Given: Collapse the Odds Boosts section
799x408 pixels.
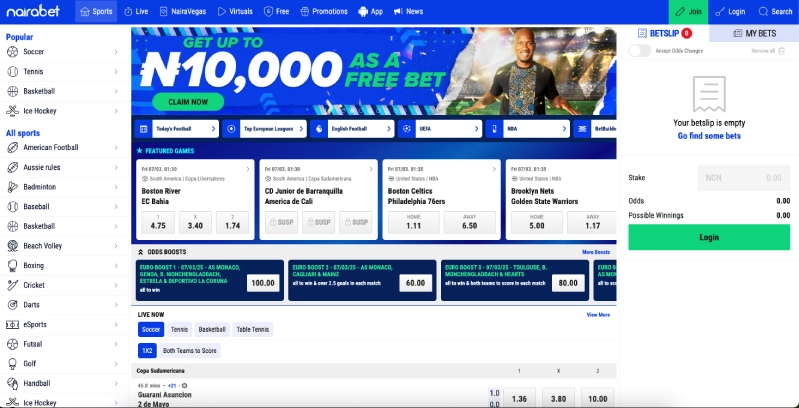Looking at the screenshot, I should (x=141, y=252).
